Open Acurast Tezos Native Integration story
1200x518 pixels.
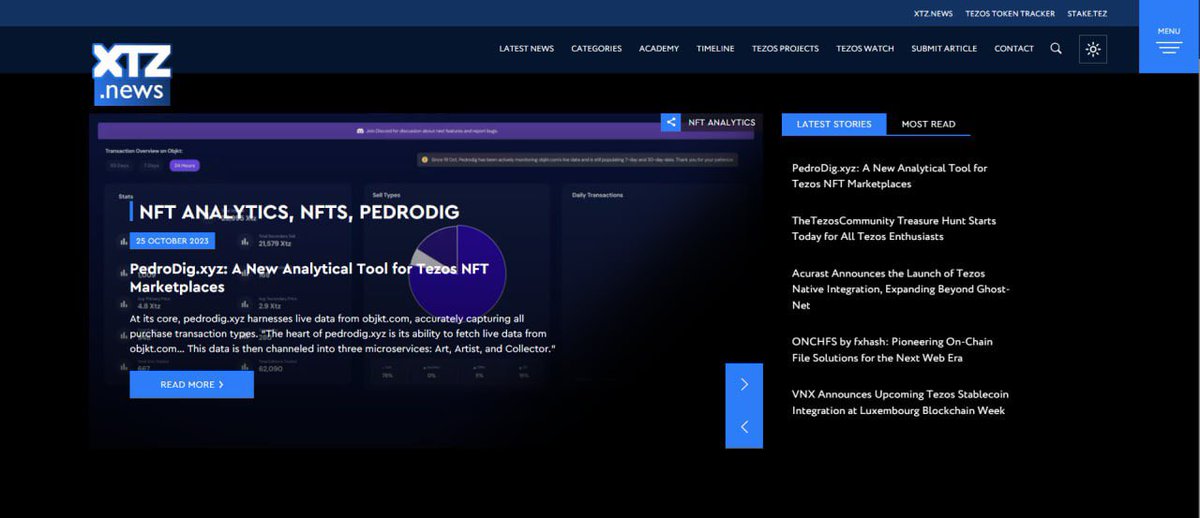(901, 289)
